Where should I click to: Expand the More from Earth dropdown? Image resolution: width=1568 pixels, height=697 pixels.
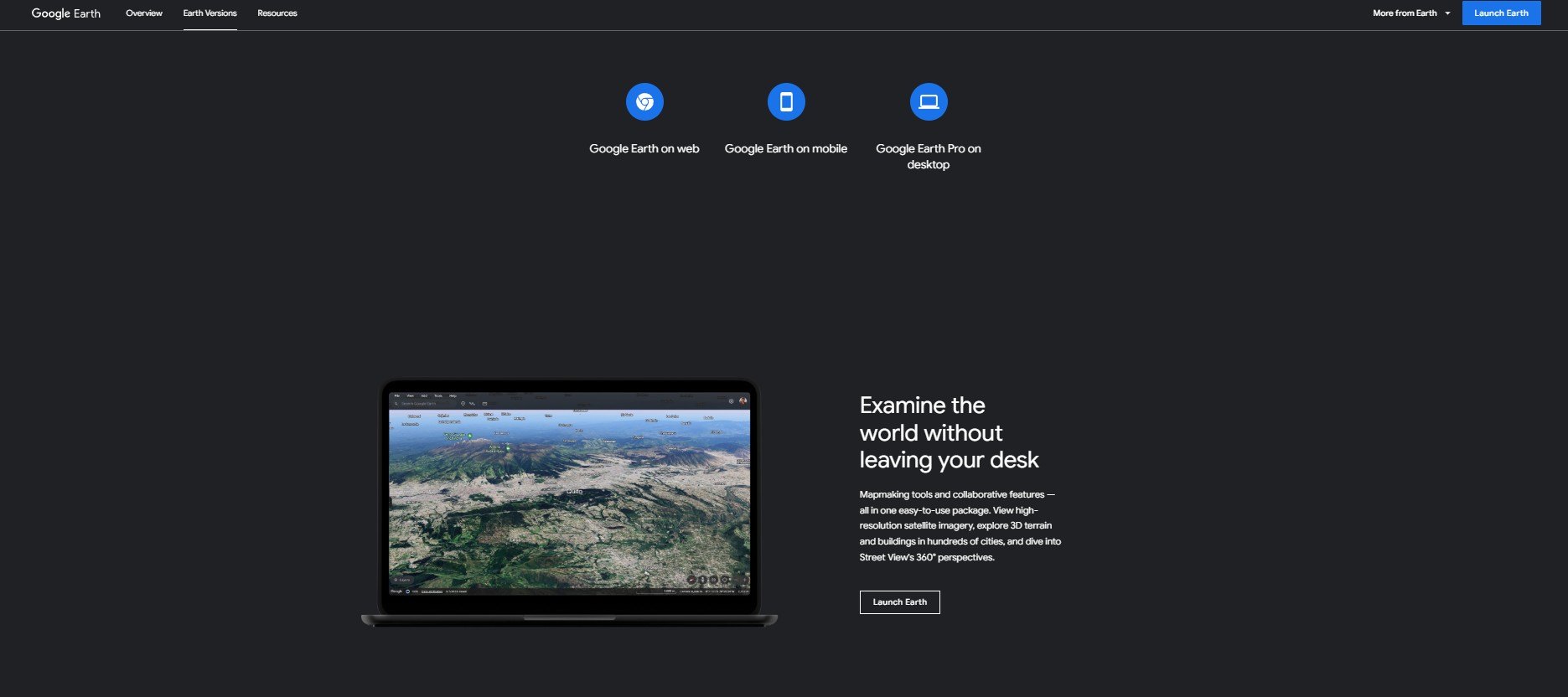click(x=1411, y=13)
